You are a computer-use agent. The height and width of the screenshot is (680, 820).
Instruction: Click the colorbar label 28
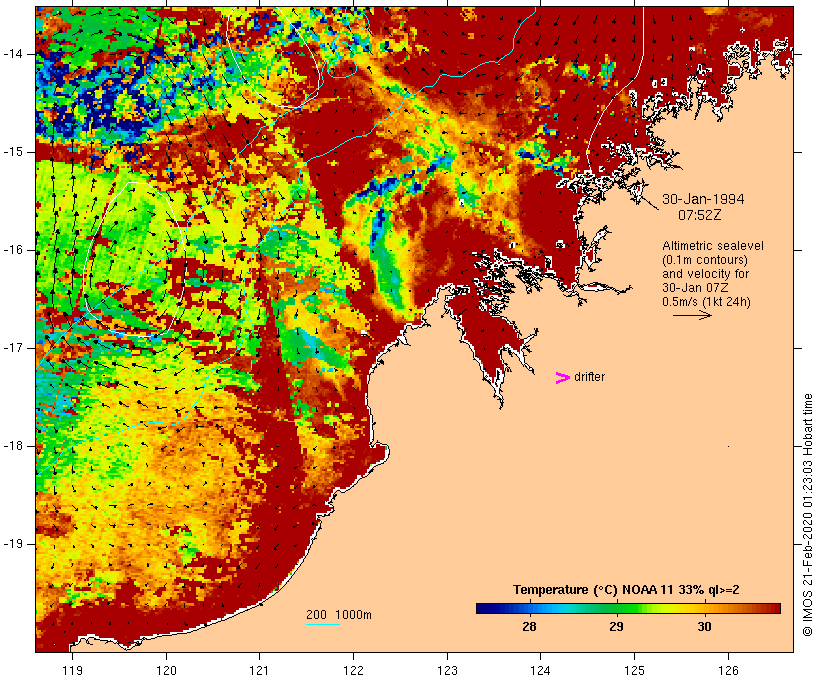point(529,627)
